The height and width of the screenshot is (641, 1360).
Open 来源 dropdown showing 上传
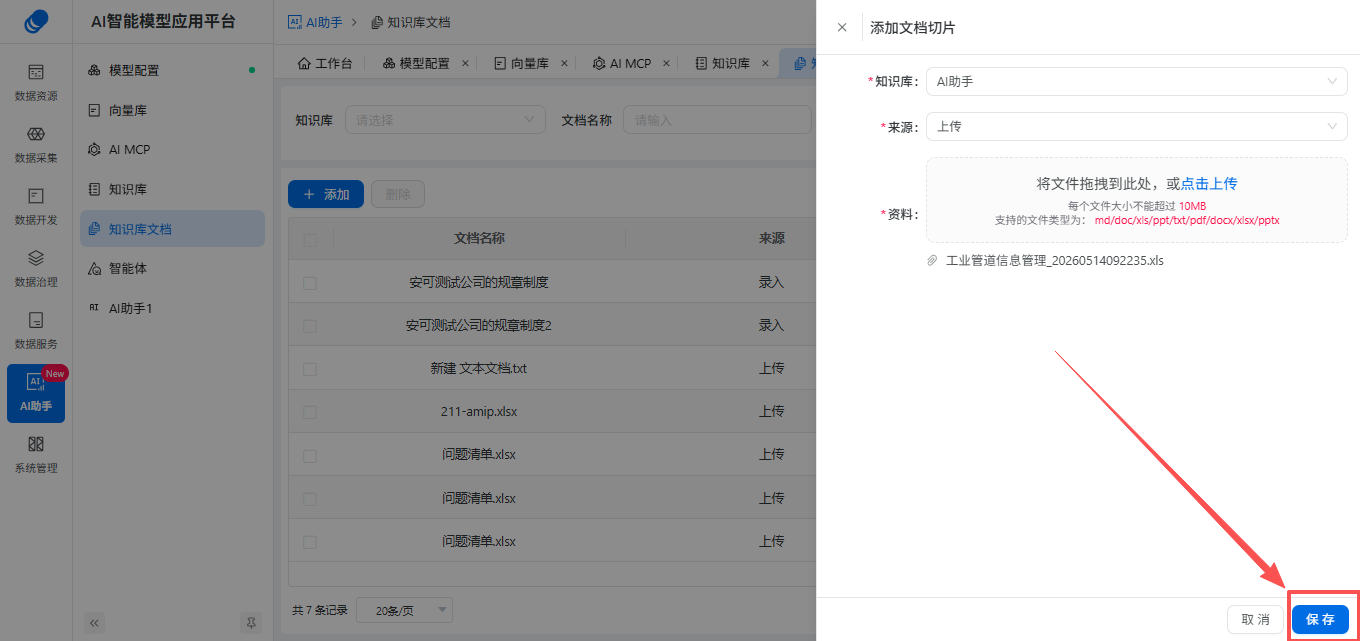(1136, 126)
